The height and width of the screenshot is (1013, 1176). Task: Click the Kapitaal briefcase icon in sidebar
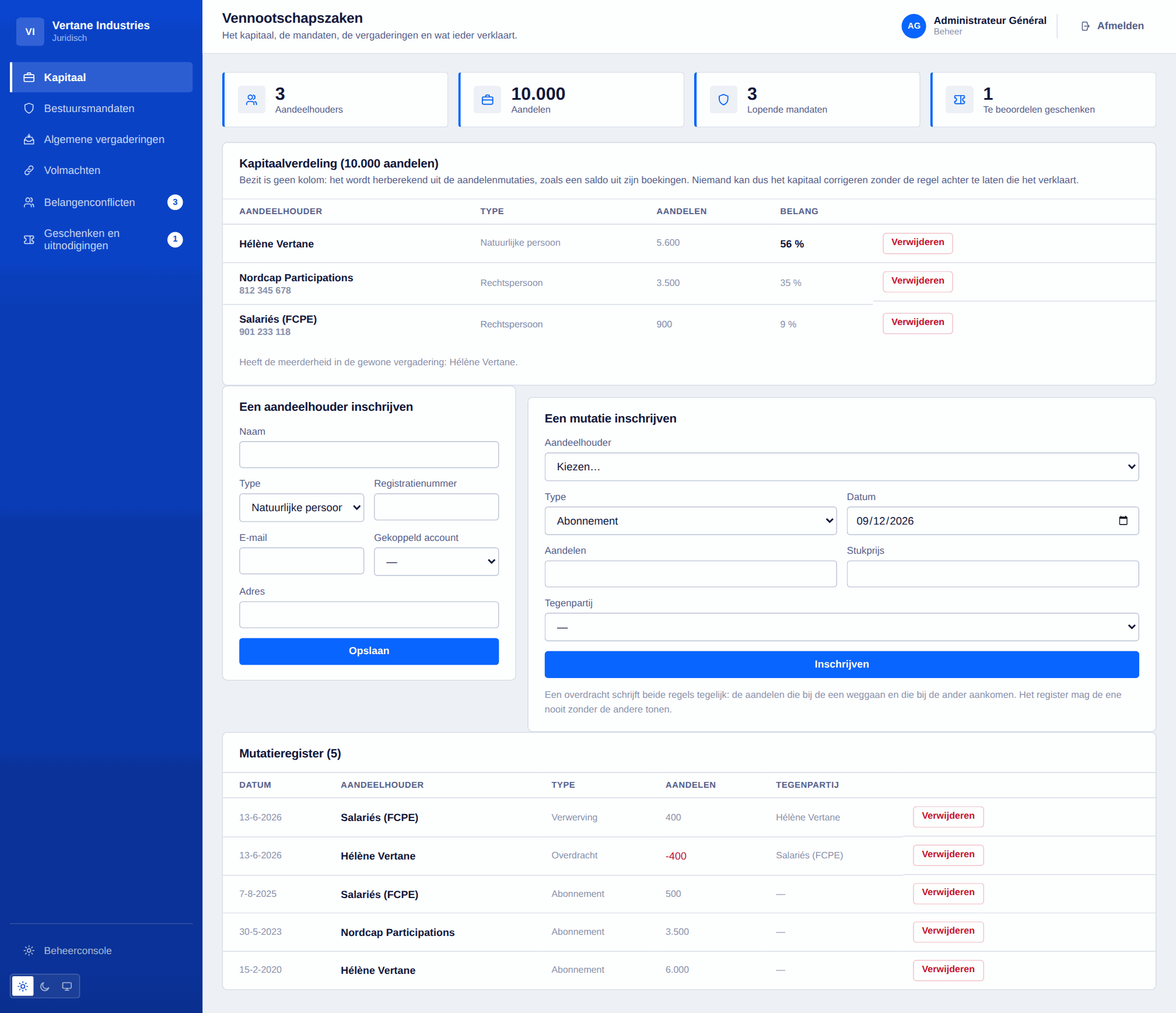click(x=29, y=78)
